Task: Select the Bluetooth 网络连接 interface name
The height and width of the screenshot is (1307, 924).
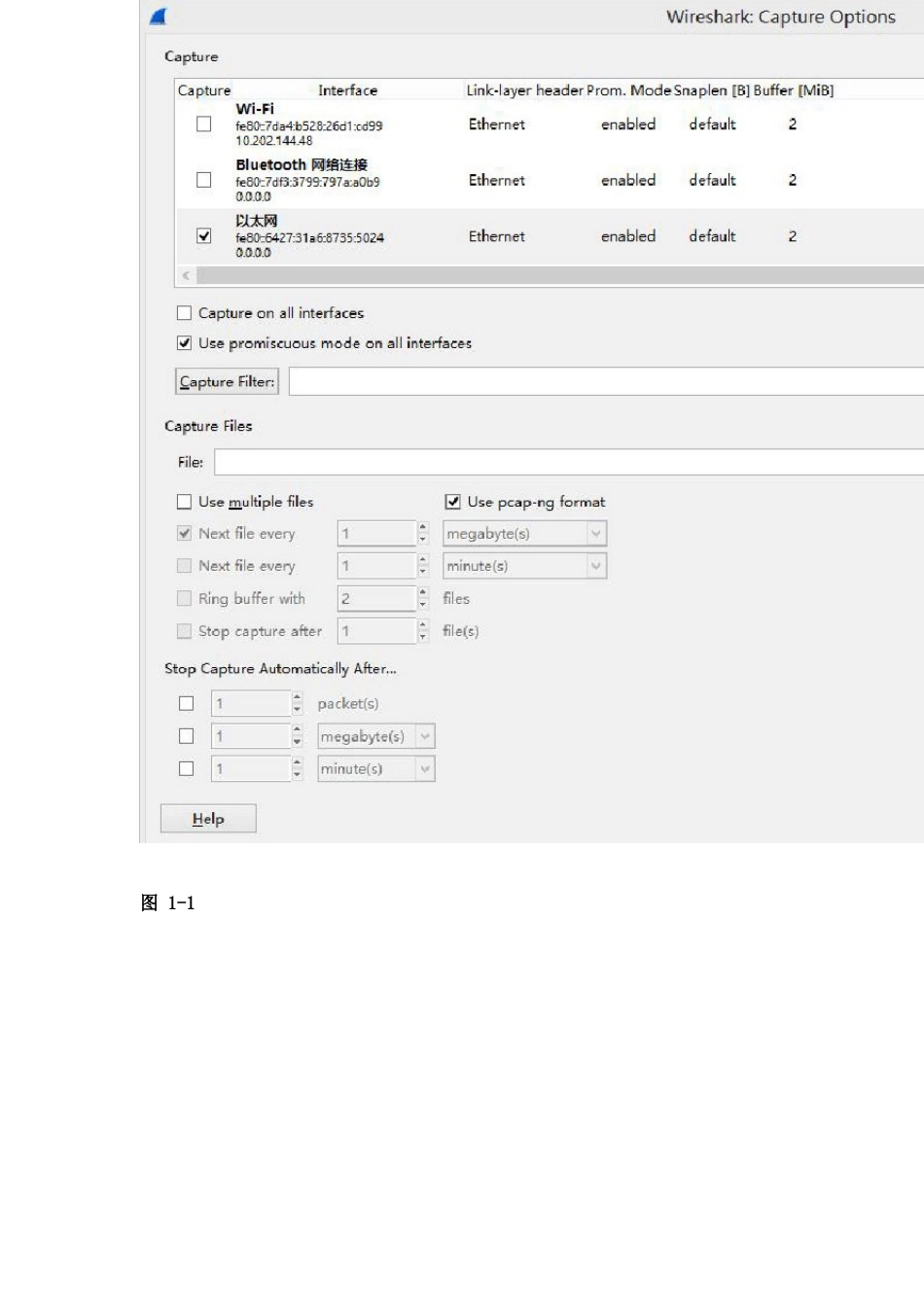Action: (302, 164)
